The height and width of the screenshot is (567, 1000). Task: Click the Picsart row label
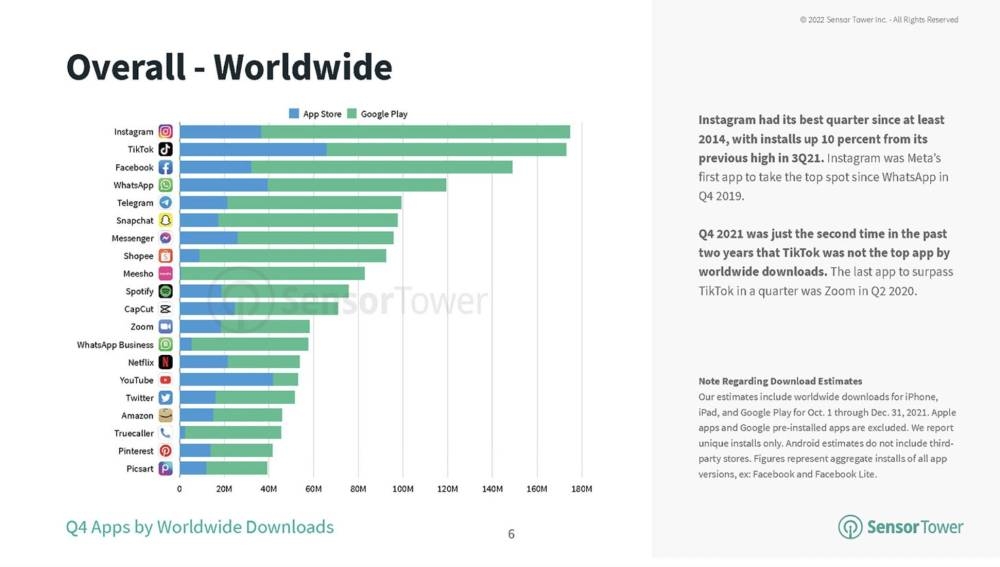(x=140, y=468)
